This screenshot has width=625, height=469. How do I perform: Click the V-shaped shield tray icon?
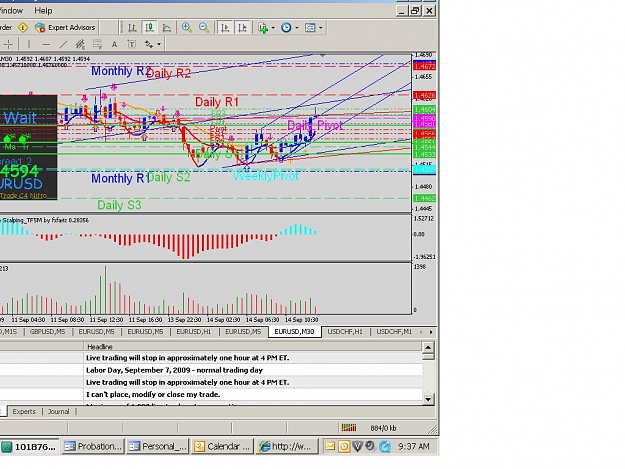[357, 447]
